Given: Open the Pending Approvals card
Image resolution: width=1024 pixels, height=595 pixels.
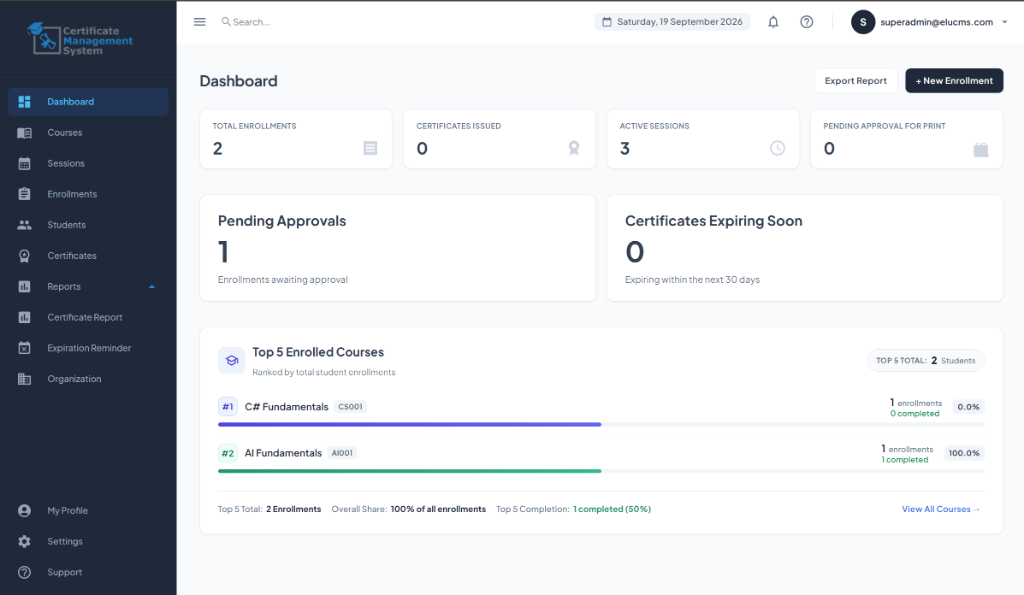Looking at the screenshot, I should click(398, 248).
